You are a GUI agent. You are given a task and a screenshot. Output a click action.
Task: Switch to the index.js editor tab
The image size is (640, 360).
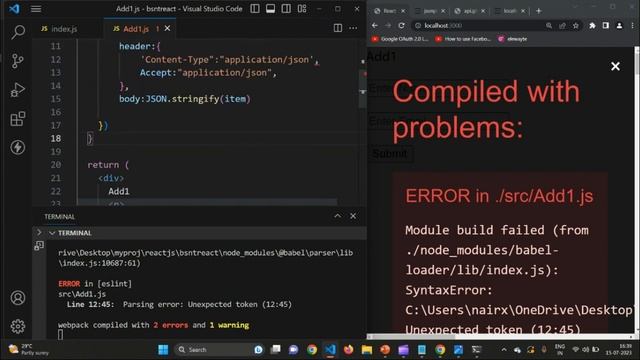point(60,29)
